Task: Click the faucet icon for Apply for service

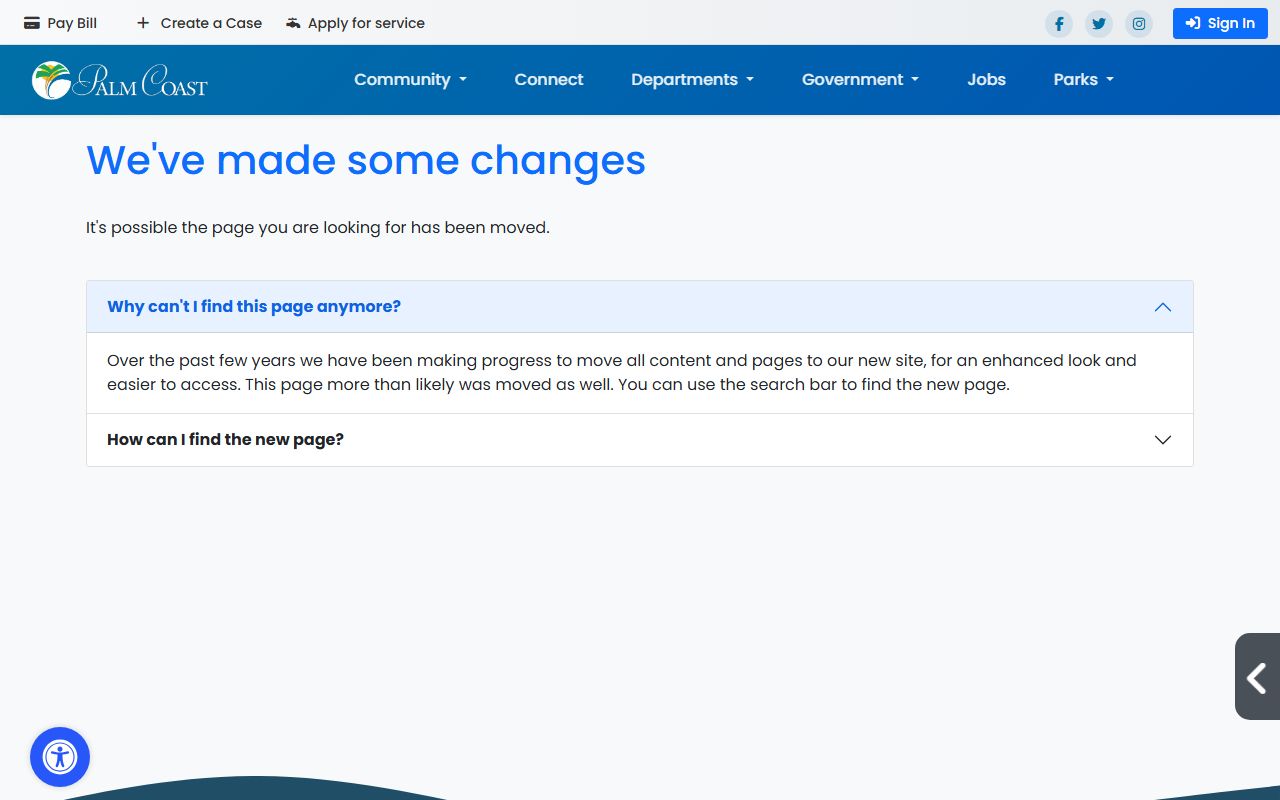Action: [x=293, y=23]
